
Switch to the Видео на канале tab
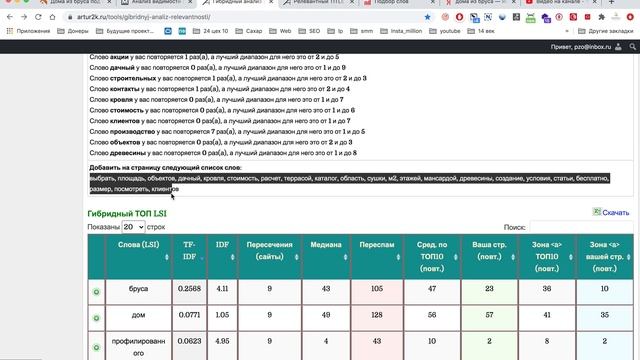pyautogui.click(x=561, y=2)
